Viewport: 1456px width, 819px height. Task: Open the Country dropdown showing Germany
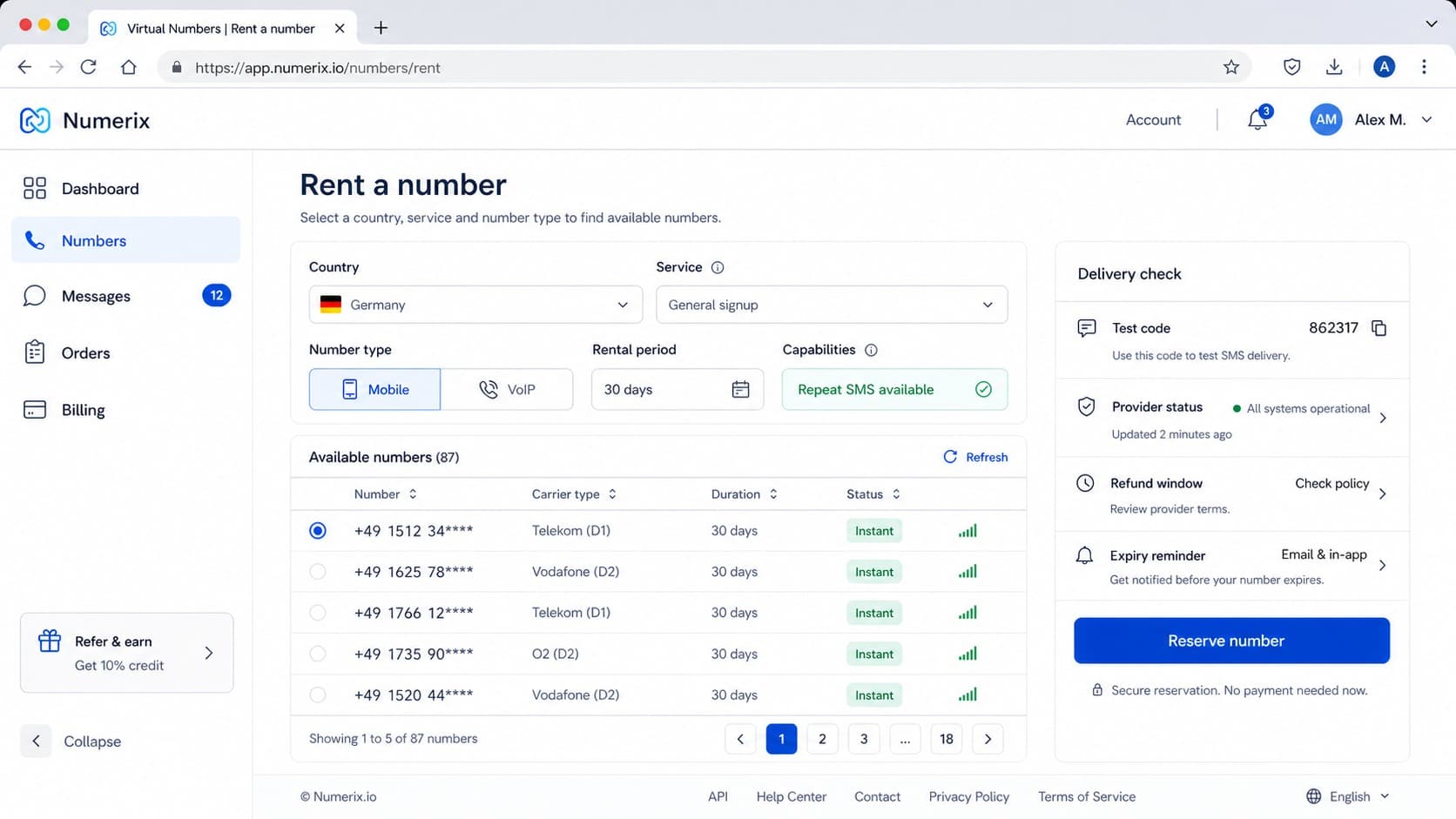coord(475,305)
